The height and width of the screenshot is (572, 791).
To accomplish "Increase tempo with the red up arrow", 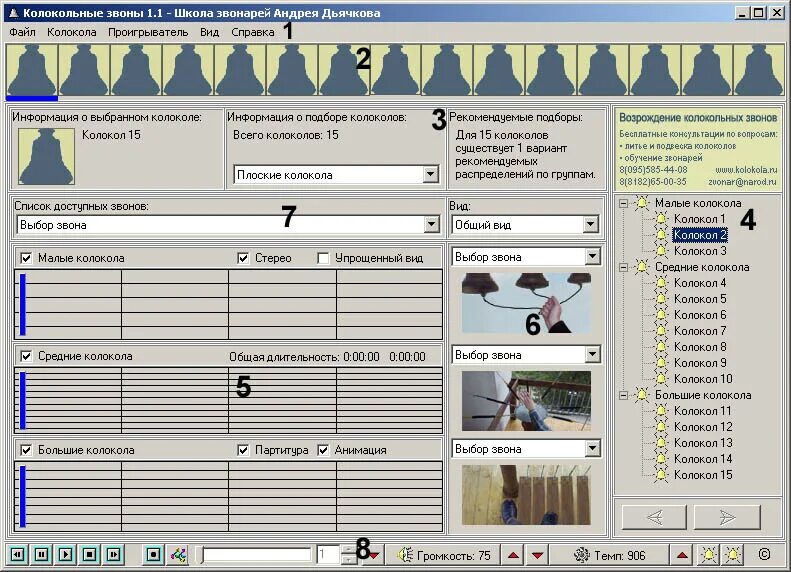I will 682,555.
